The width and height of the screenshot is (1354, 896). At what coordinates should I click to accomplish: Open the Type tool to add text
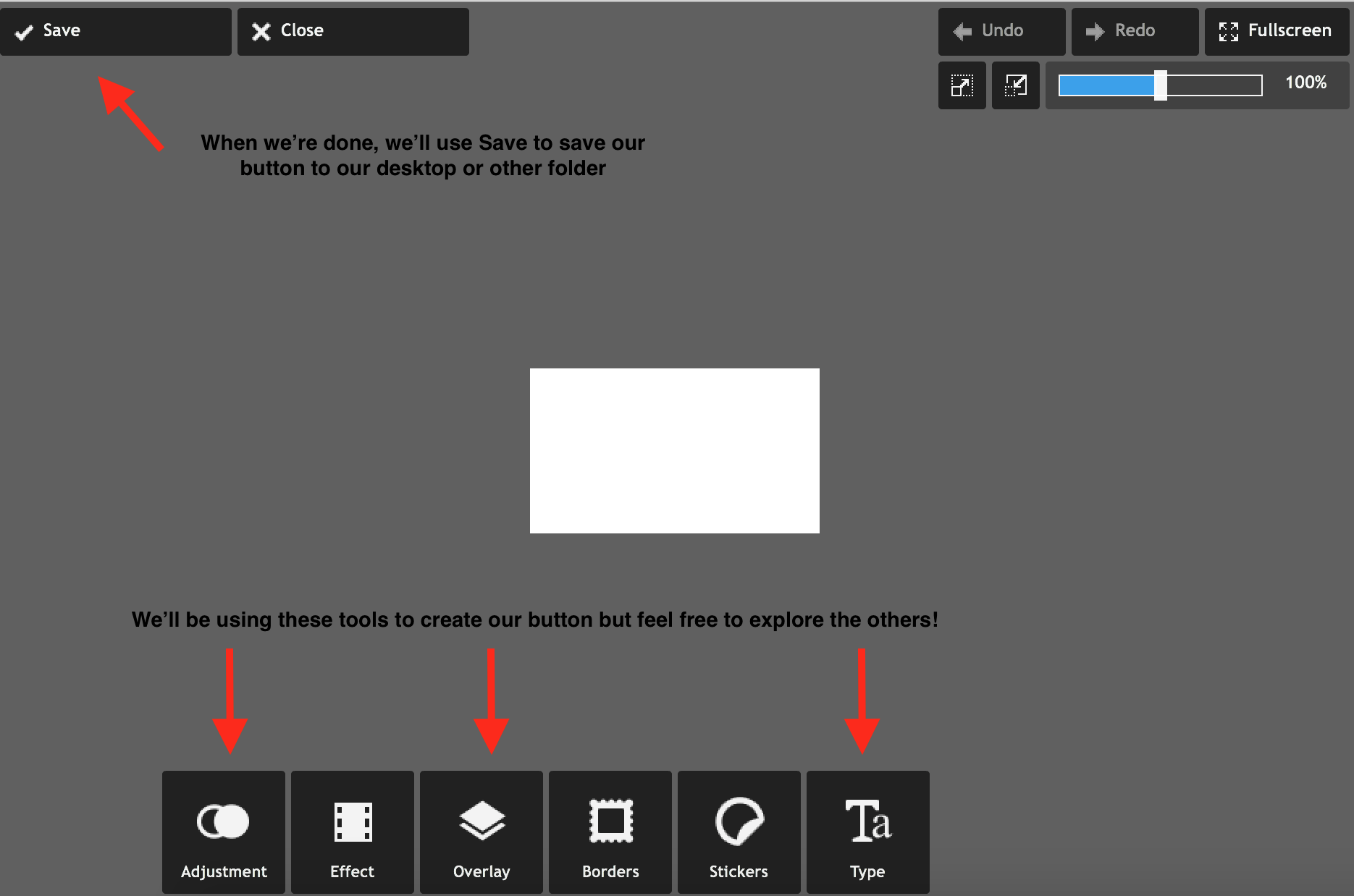pyautogui.click(x=867, y=832)
